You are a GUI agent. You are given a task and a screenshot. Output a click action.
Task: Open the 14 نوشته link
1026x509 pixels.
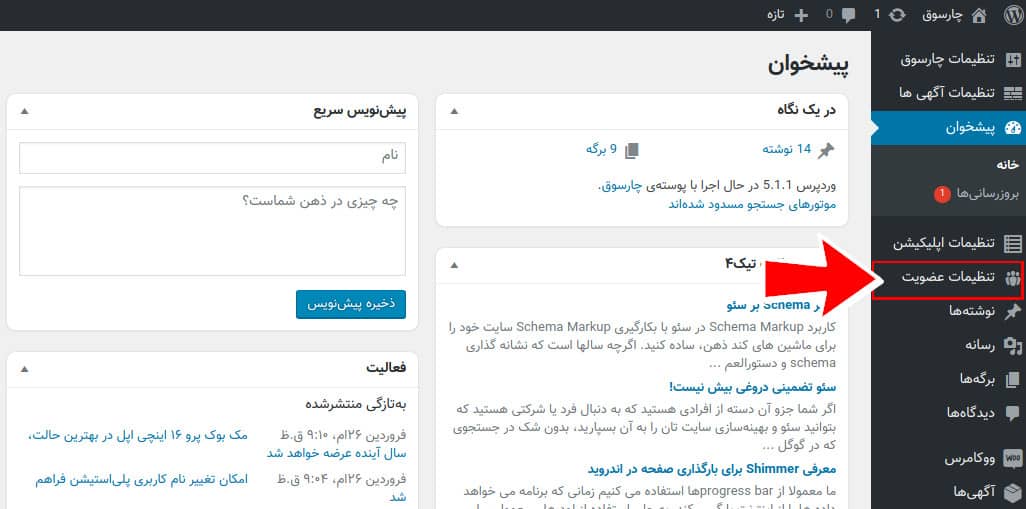tap(787, 150)
